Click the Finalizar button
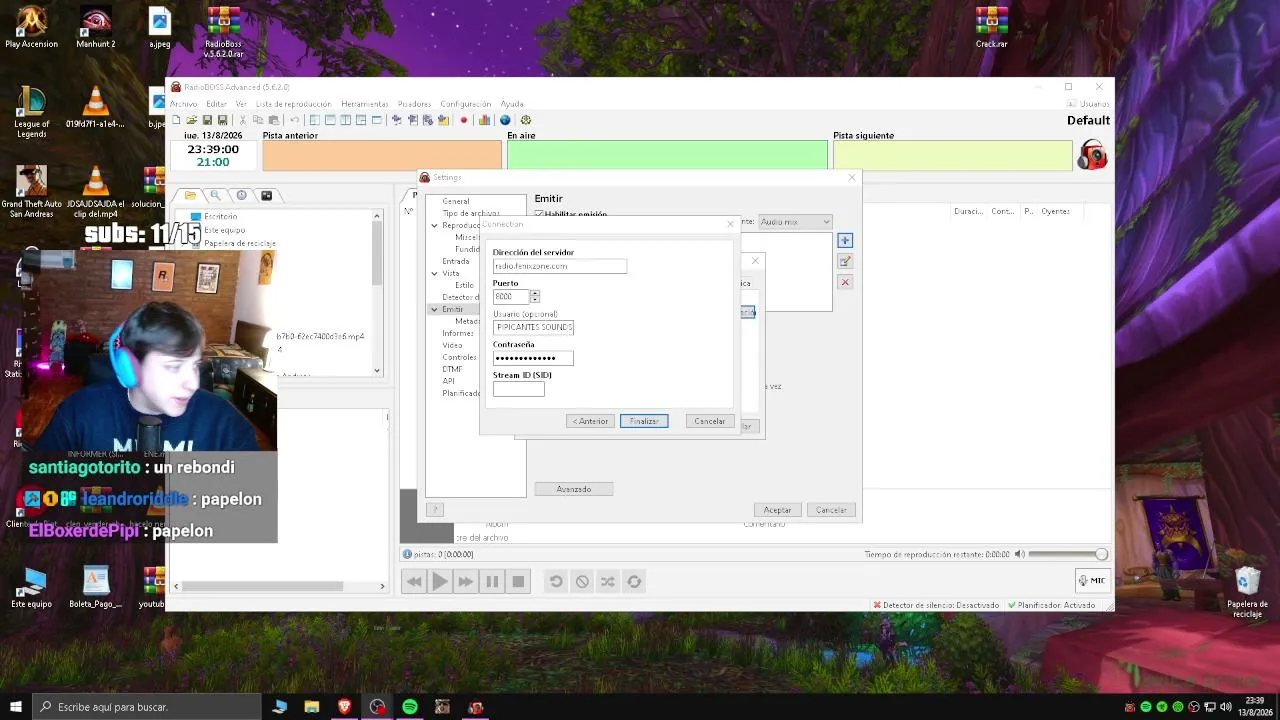The height and width of the screenshot is (720, 1280). [x=644, y=421]
